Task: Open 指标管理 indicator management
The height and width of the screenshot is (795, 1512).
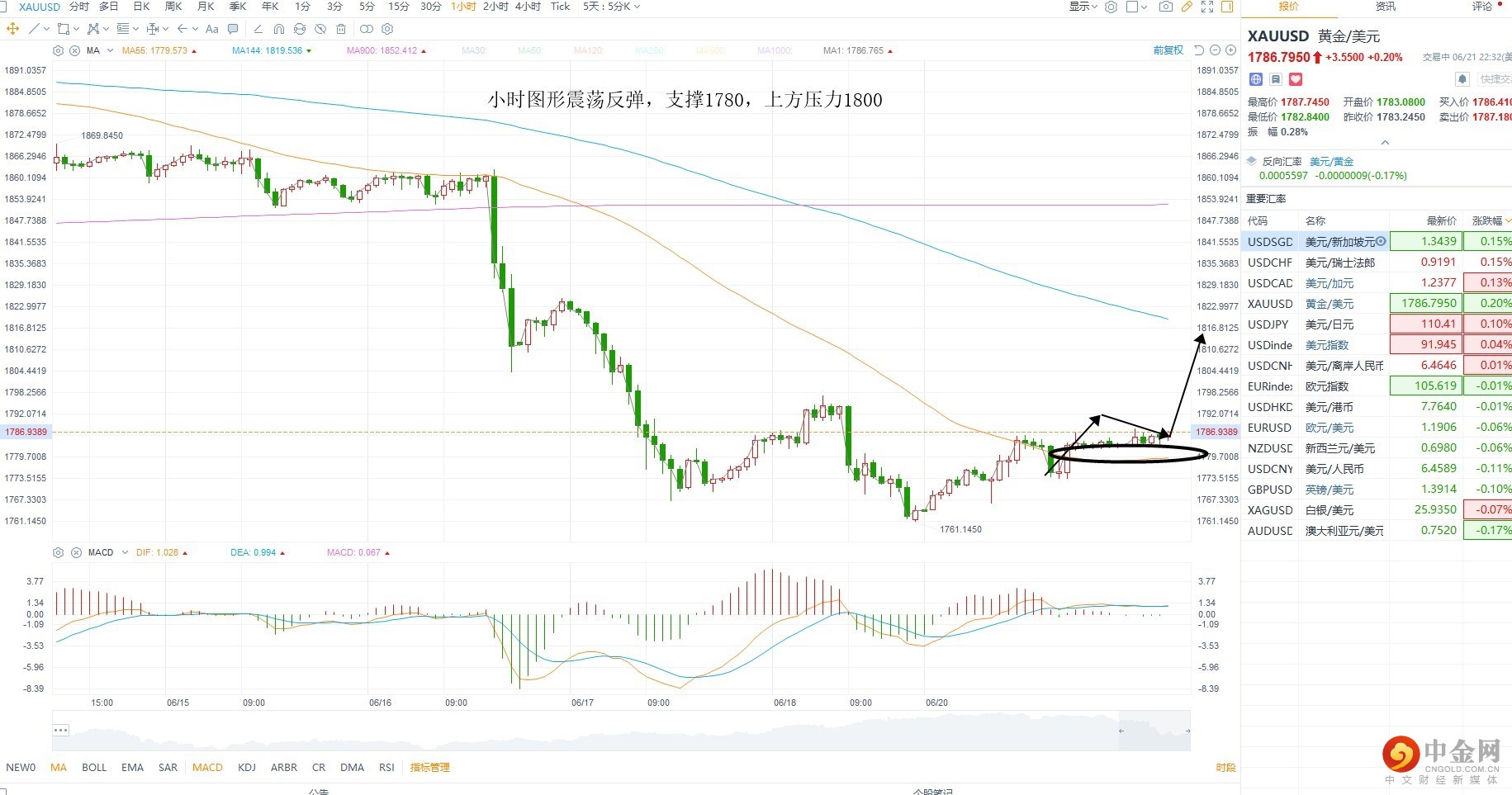Action: [x=430, y=767]
